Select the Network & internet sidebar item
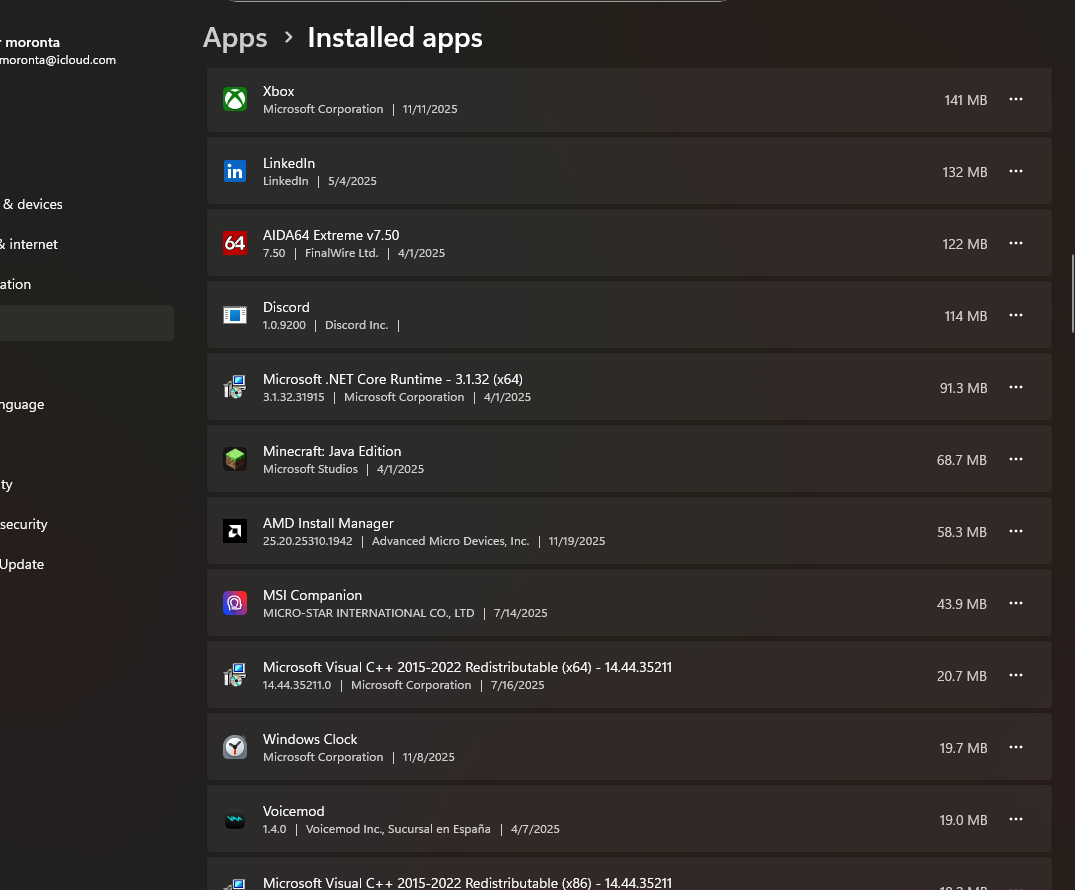Viewport: 1075px width, 890px height. 33,244
